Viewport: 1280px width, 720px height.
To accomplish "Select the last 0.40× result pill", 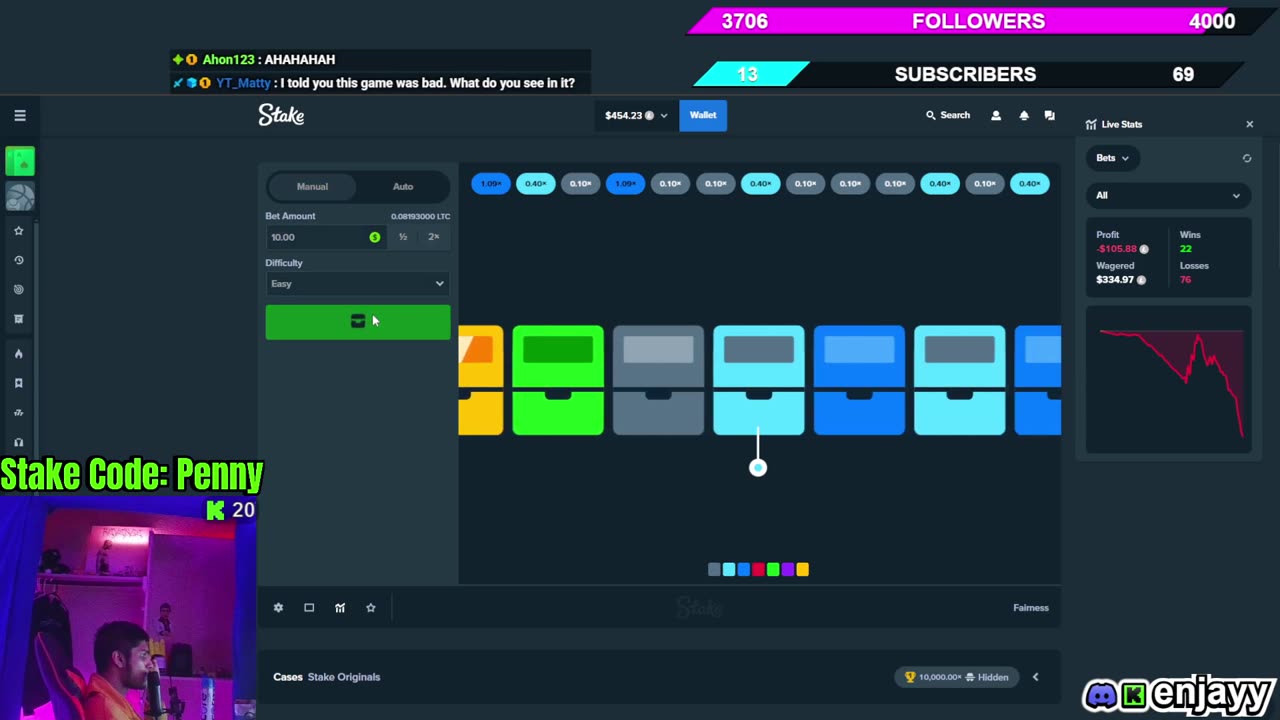I will (x=1030, y=183).
